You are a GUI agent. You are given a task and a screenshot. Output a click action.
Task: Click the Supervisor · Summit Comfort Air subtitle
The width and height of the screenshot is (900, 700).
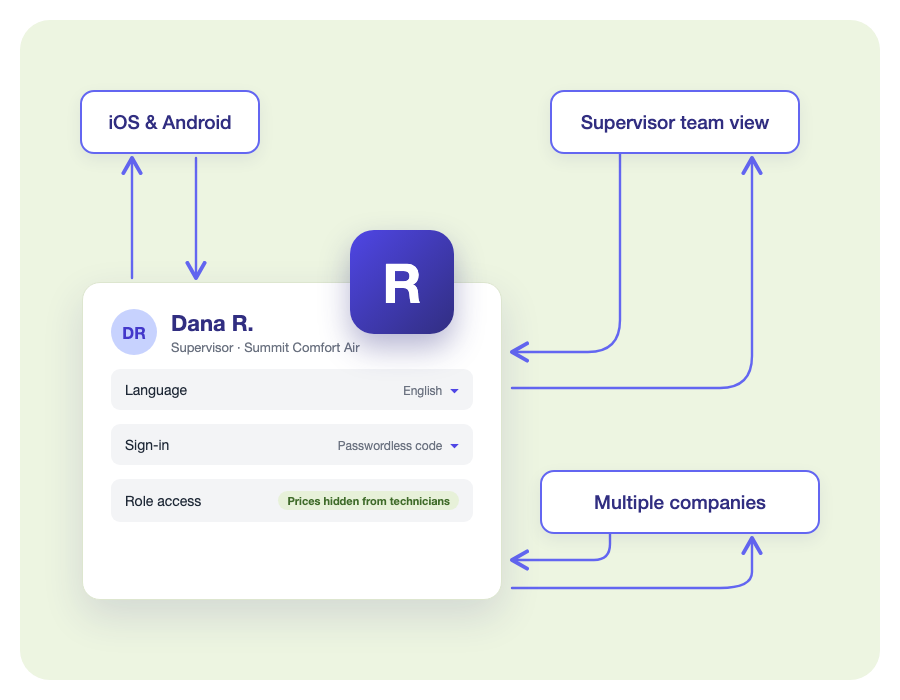[x=265, y=348]
